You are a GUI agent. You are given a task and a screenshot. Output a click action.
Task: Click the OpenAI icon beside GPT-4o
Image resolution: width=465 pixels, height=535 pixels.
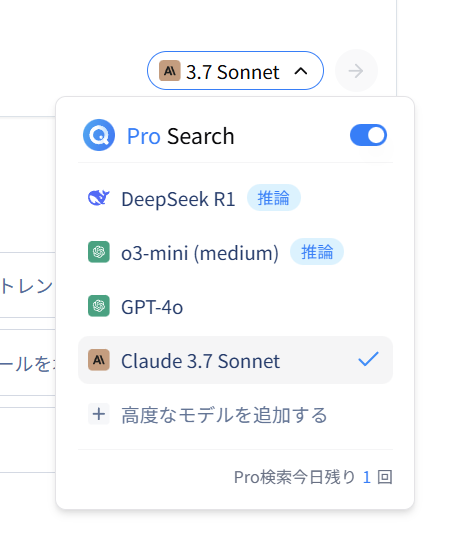[99, 306]
